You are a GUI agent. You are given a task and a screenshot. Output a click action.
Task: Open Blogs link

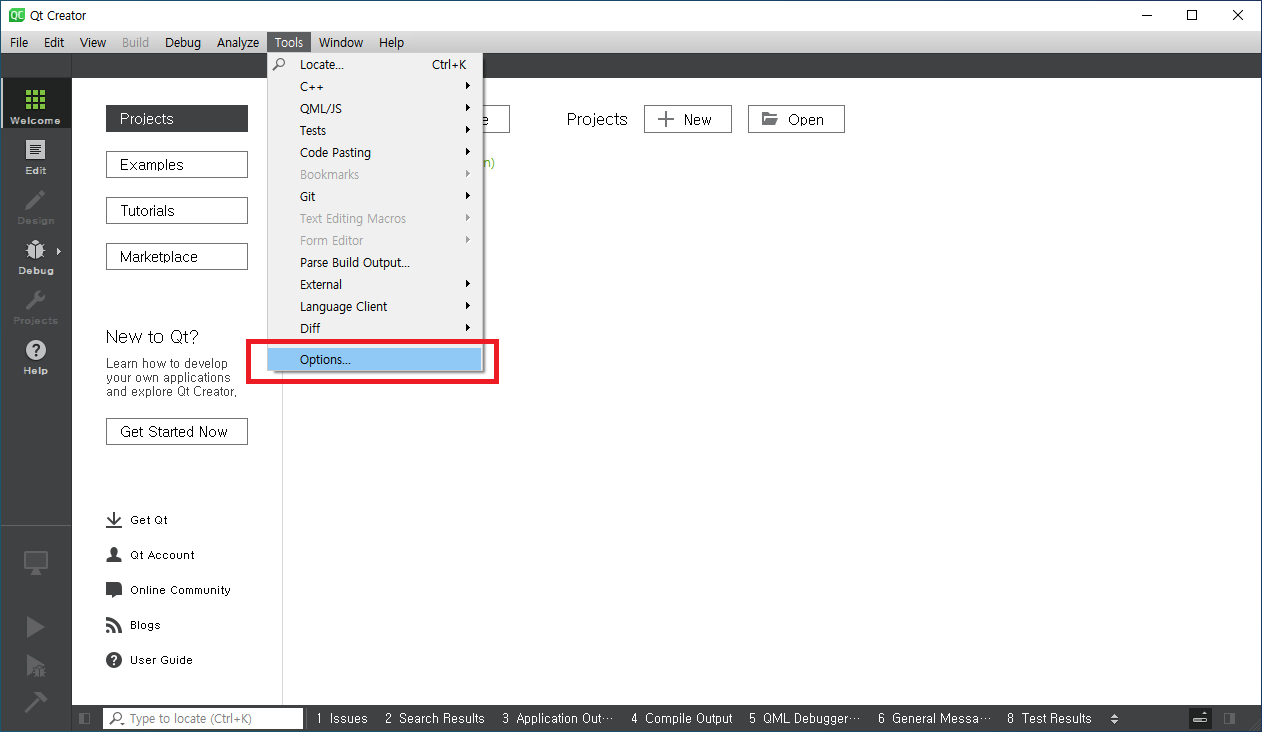point(145,625)
